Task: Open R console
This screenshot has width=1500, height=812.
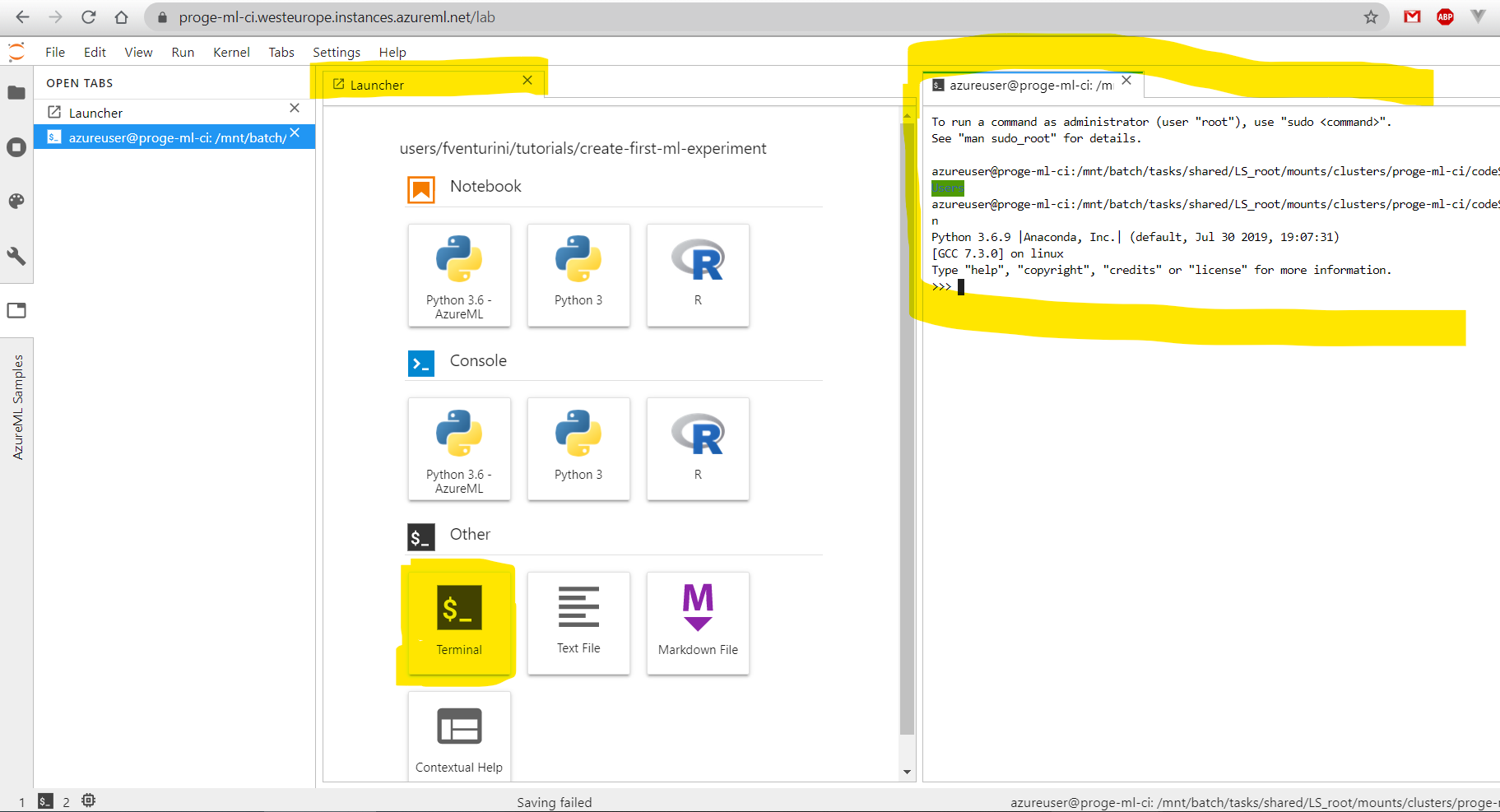Action: [698, 449]
